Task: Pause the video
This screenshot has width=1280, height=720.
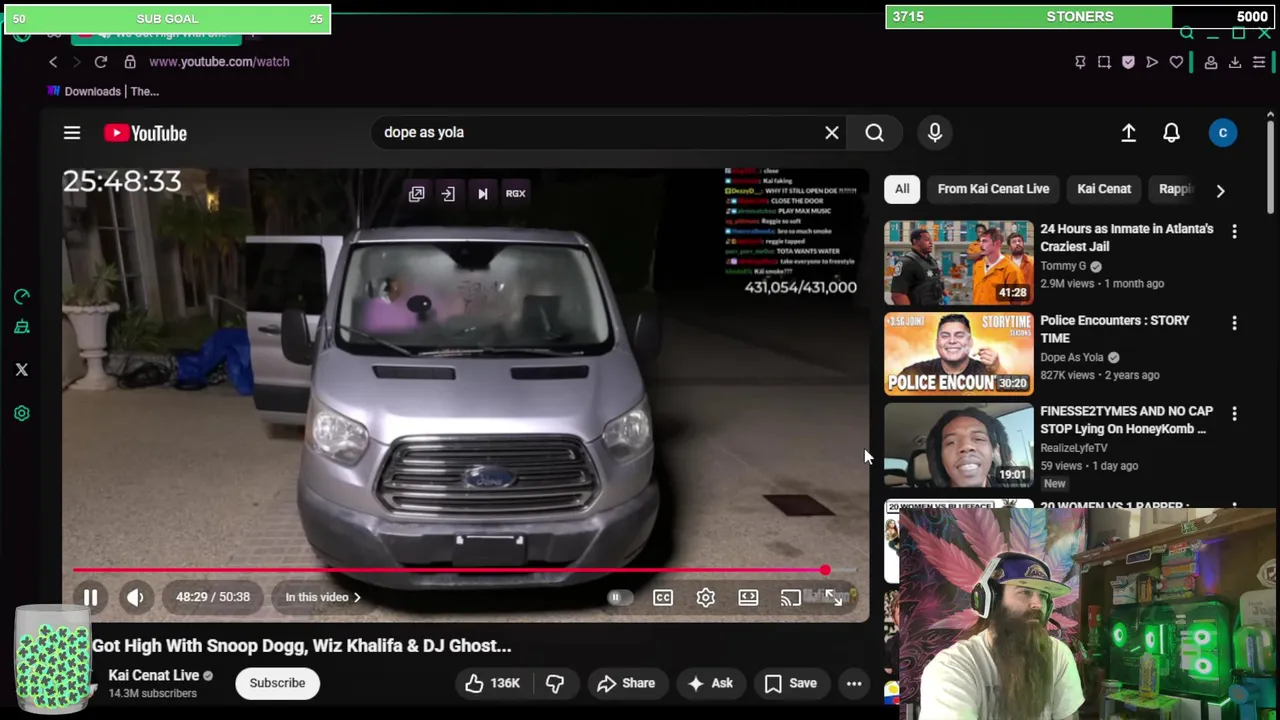Action: coord(90,597)
